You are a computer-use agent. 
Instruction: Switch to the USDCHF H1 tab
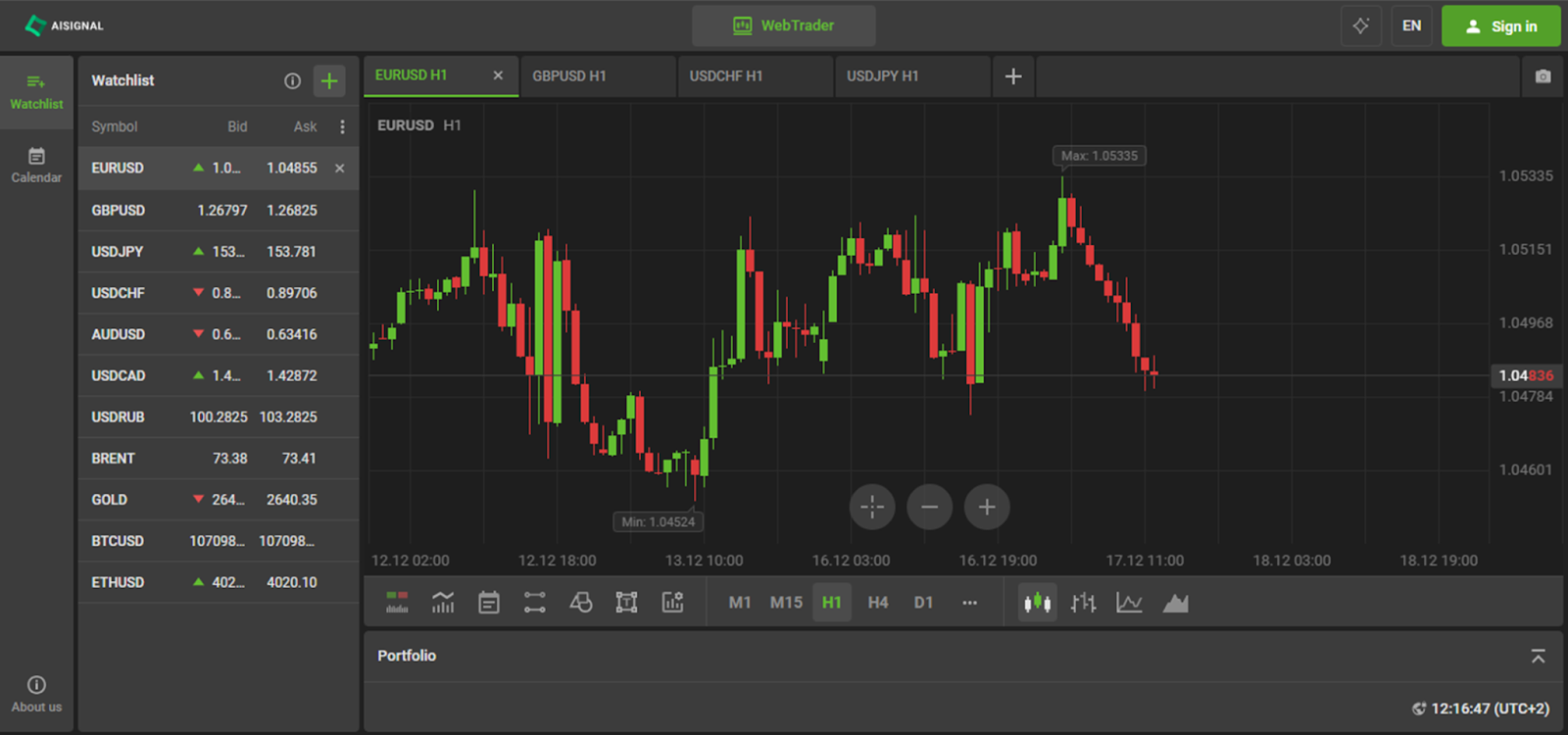(x=755, y=76)
